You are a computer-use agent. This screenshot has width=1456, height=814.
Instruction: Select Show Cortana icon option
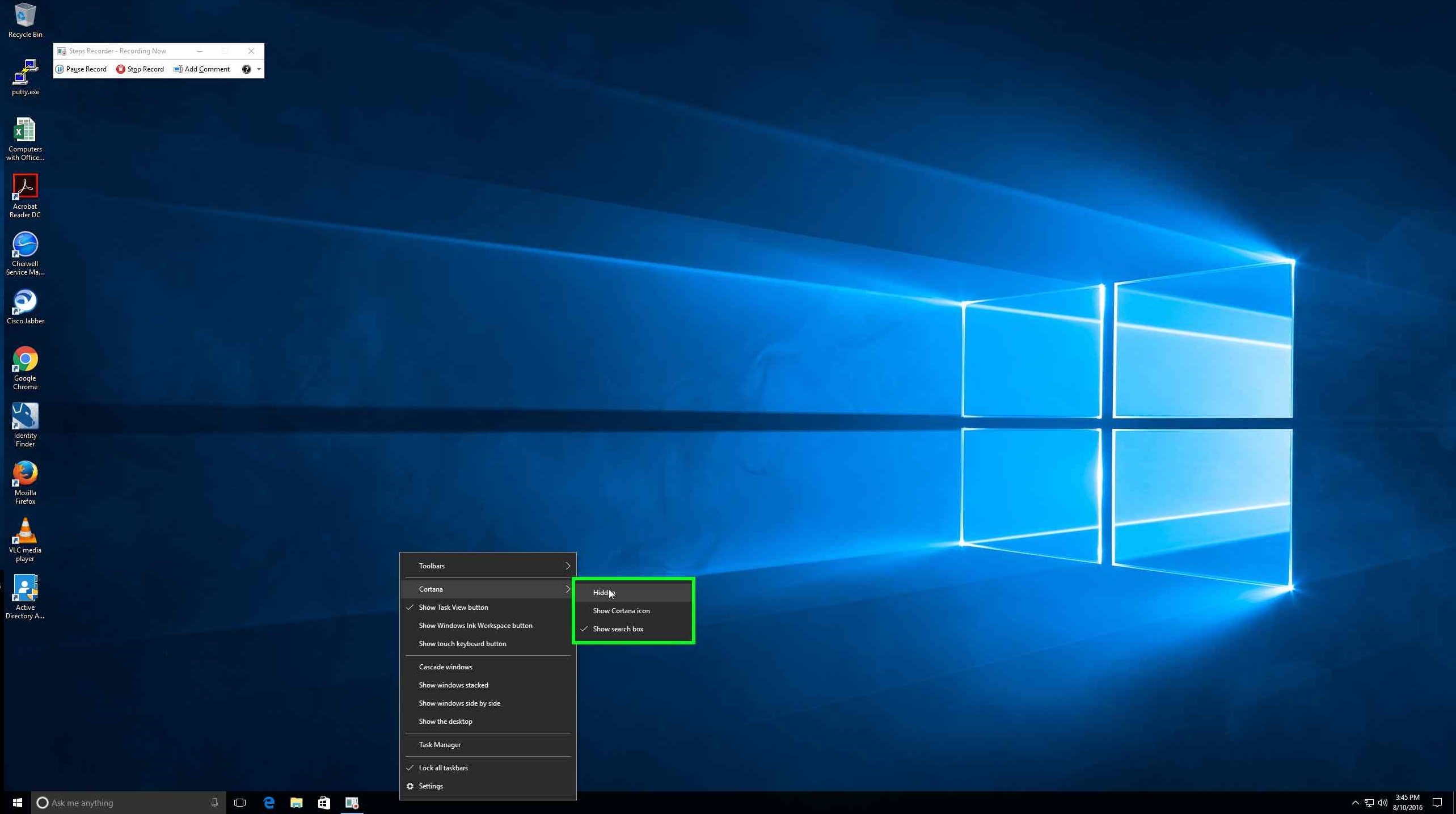click(x=620, y=610)
